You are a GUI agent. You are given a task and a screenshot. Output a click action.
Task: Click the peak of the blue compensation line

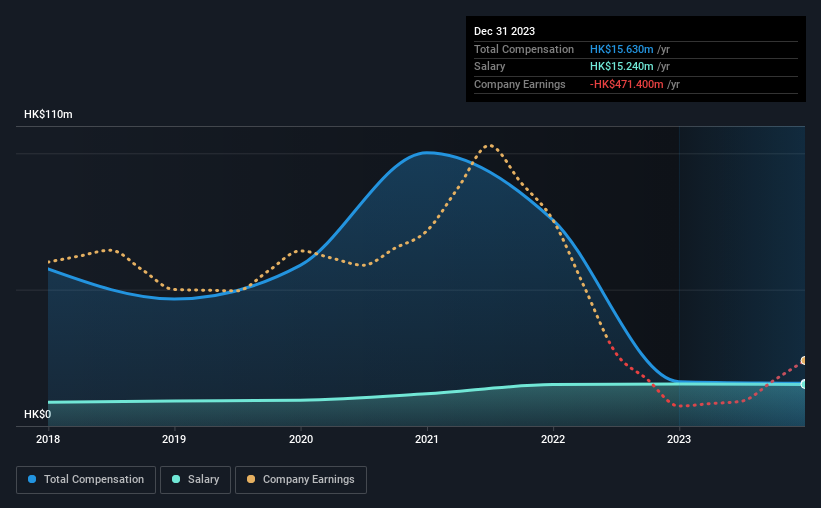point(427,152)
